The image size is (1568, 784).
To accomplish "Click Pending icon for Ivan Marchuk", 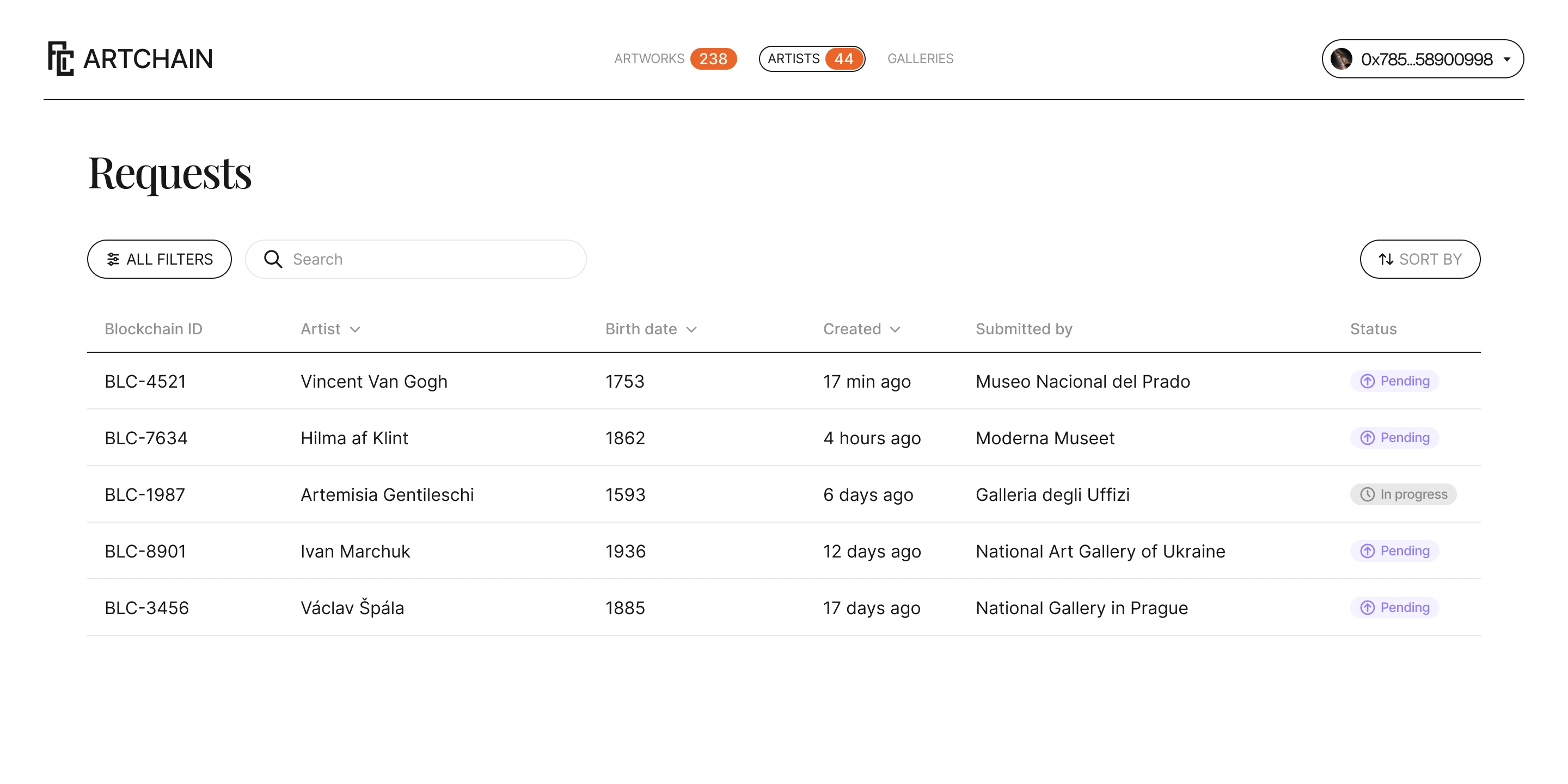I will coord(1367,551).
